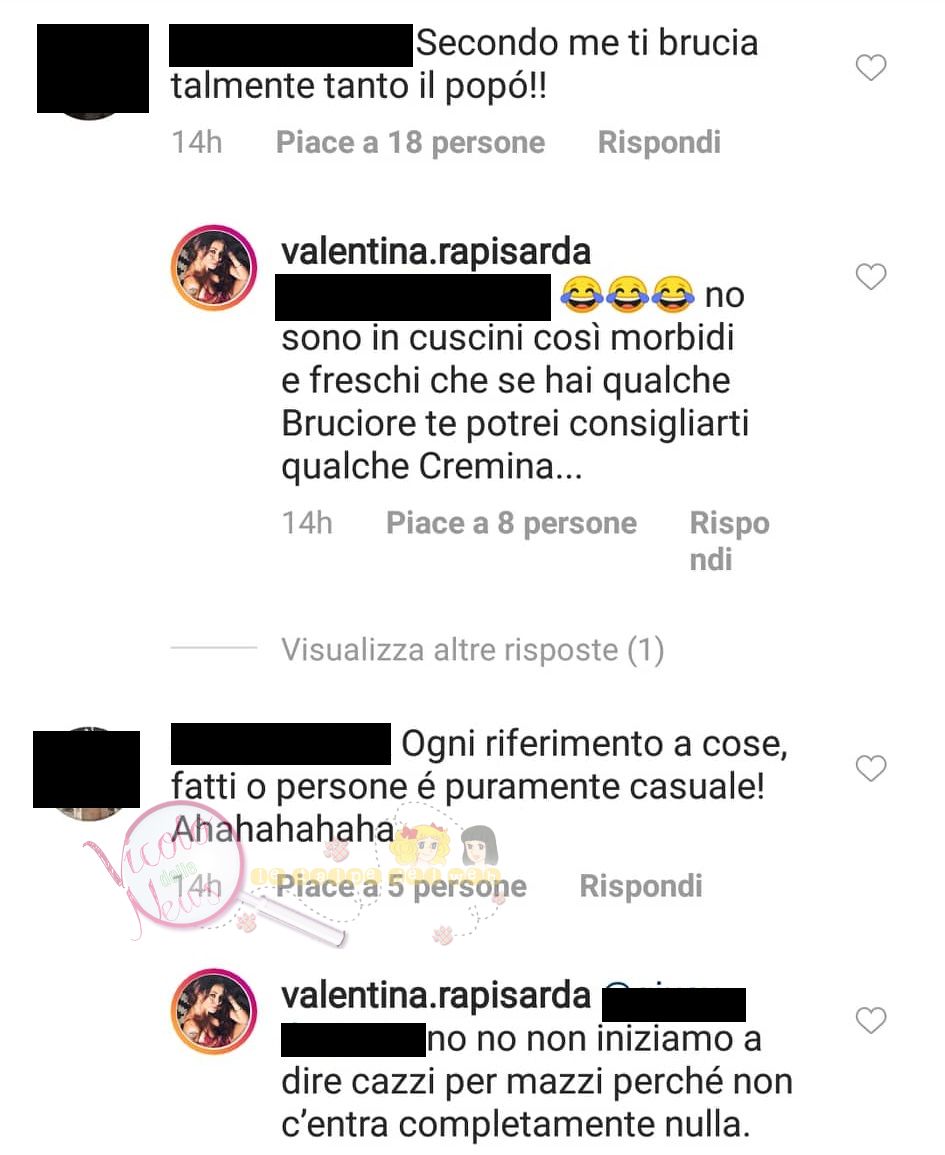Screen dimensions: 945x1155
Task: Reply to valentina's comment about 'Cremina'
Action: [x=729, y=541]
